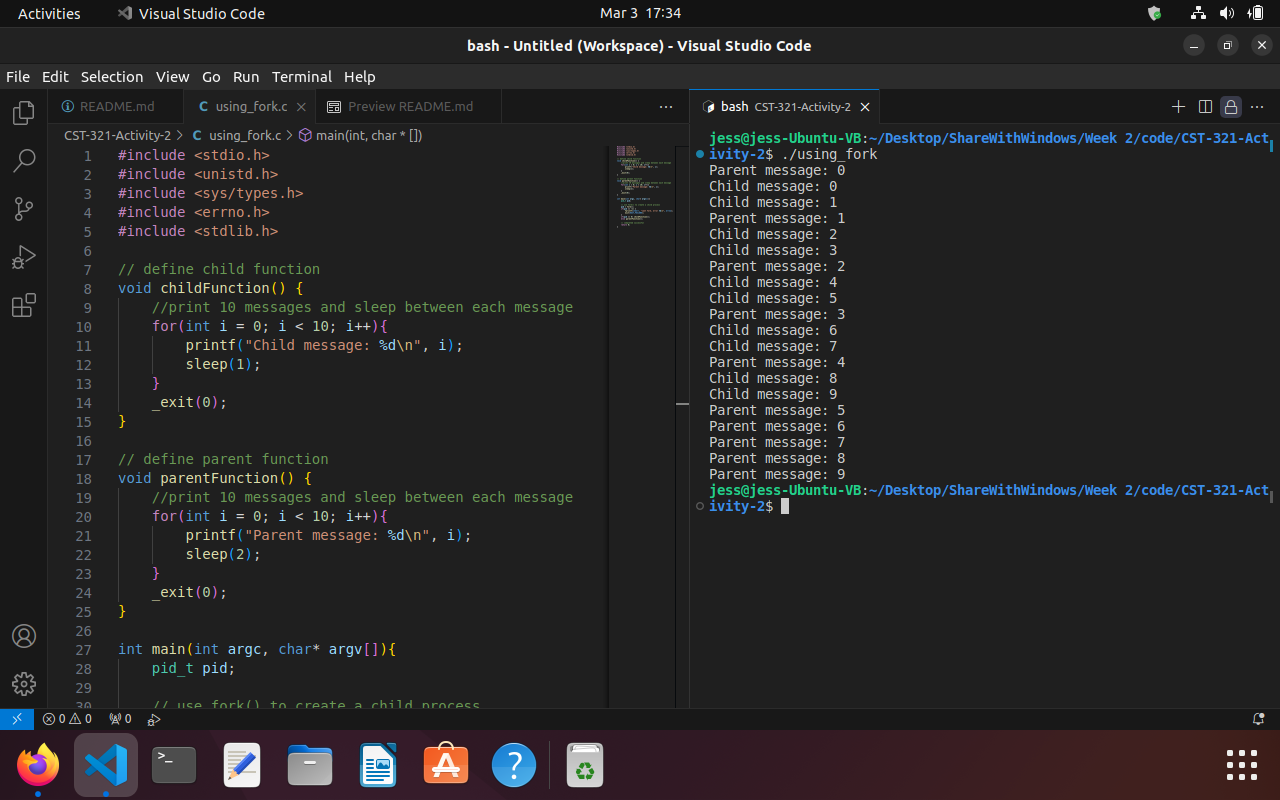The height and width of the screenshot is (800, 1280).
Task: Switch to the Preview README.md tab
Action: pos(408,106)
